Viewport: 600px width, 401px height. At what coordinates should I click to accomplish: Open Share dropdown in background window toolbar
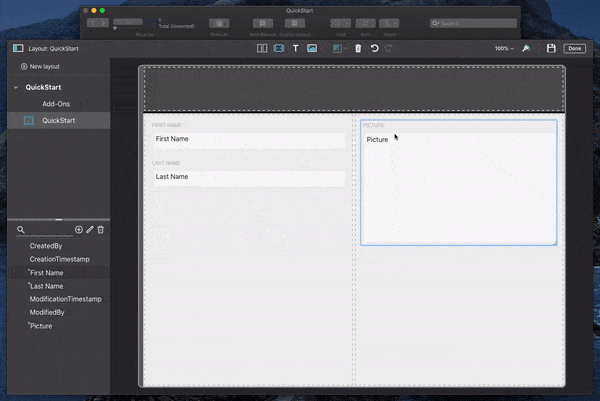click(389, 24)
